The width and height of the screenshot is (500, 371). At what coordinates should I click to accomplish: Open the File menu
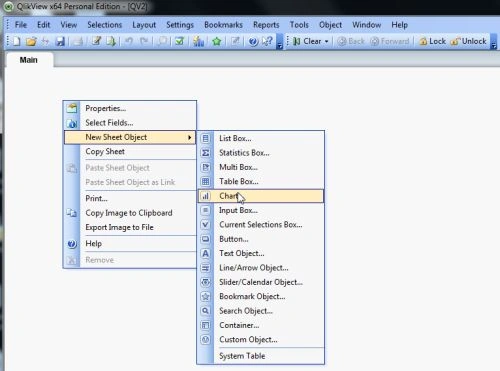21,25
